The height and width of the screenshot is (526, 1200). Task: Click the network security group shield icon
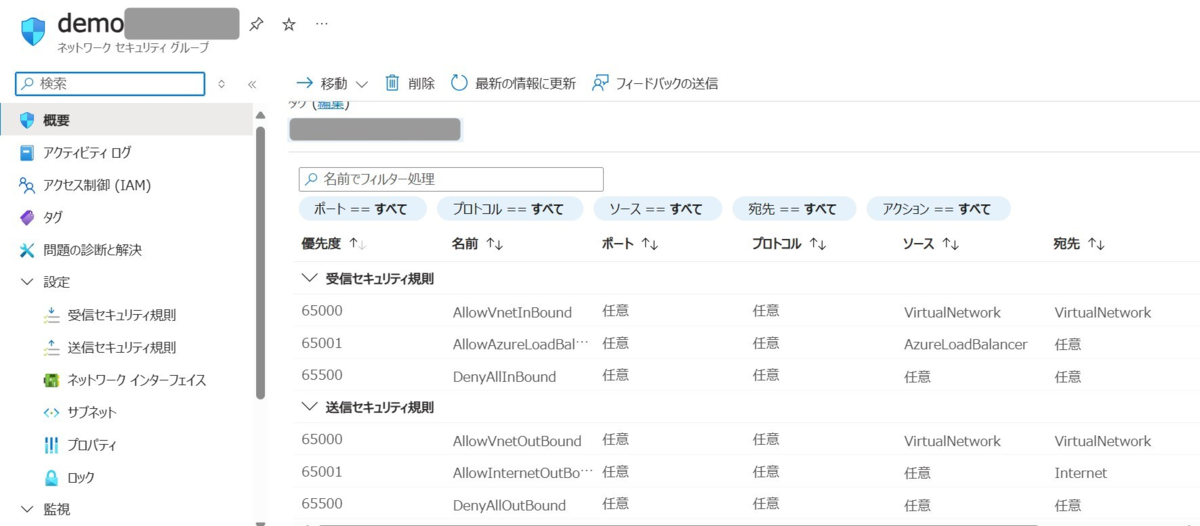34,30
